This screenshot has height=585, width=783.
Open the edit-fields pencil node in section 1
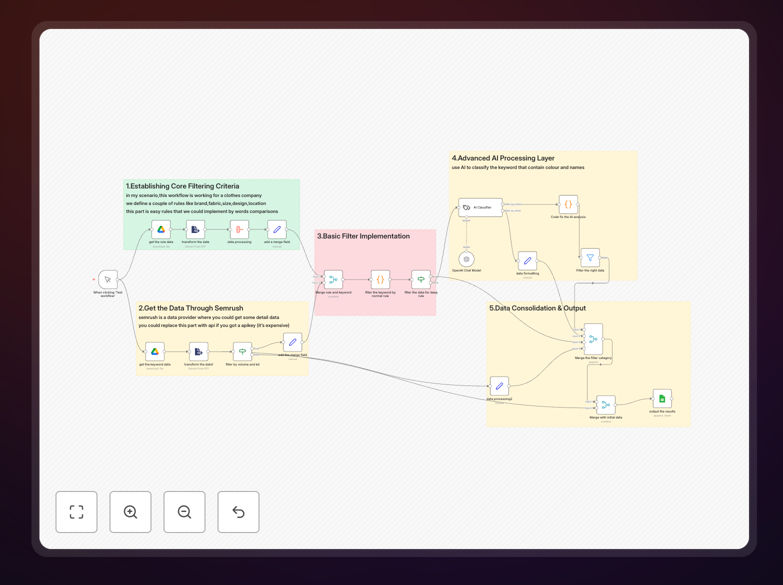[x=277, y=230]
